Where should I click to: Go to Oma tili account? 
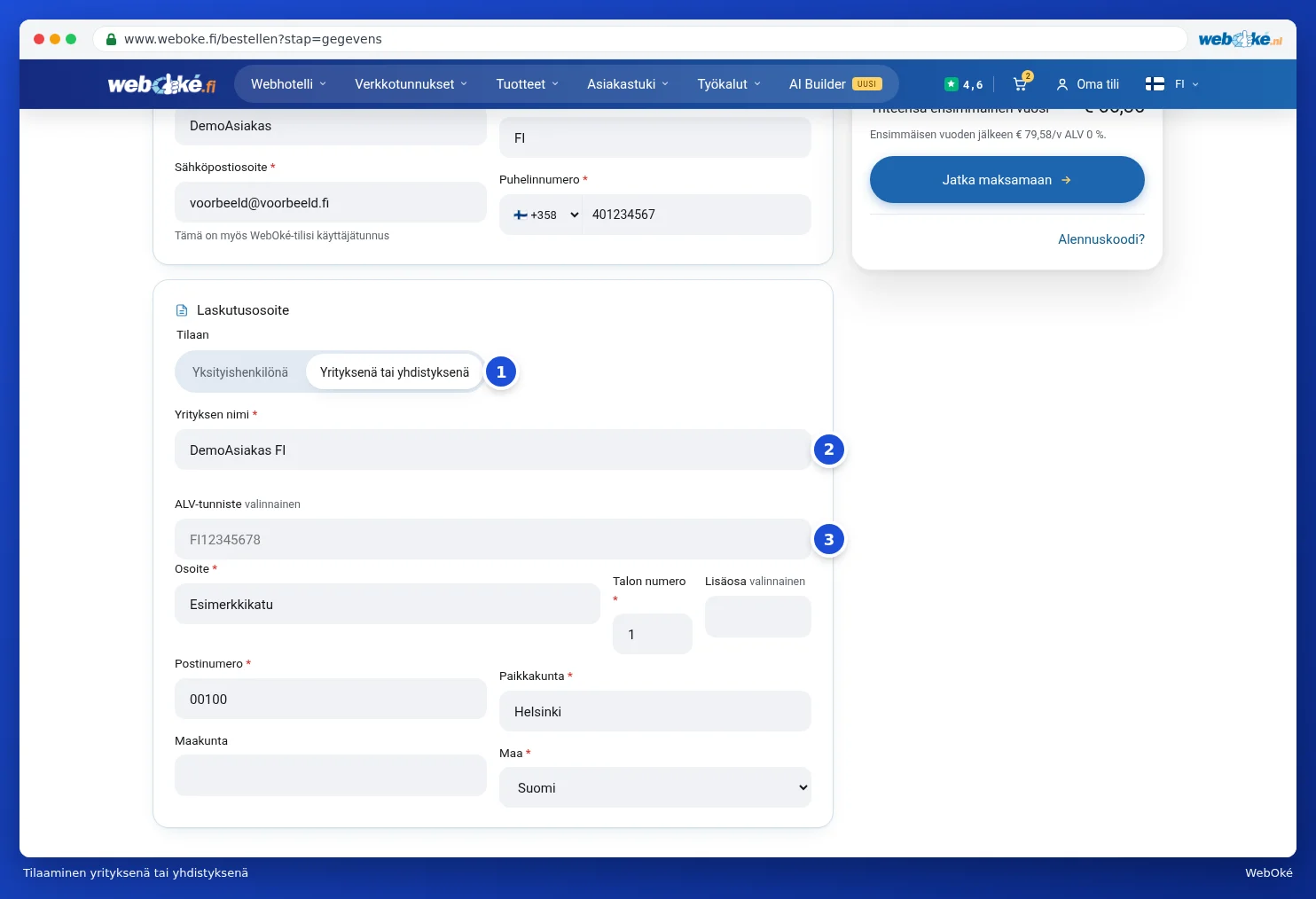(x=1087, y=84)
